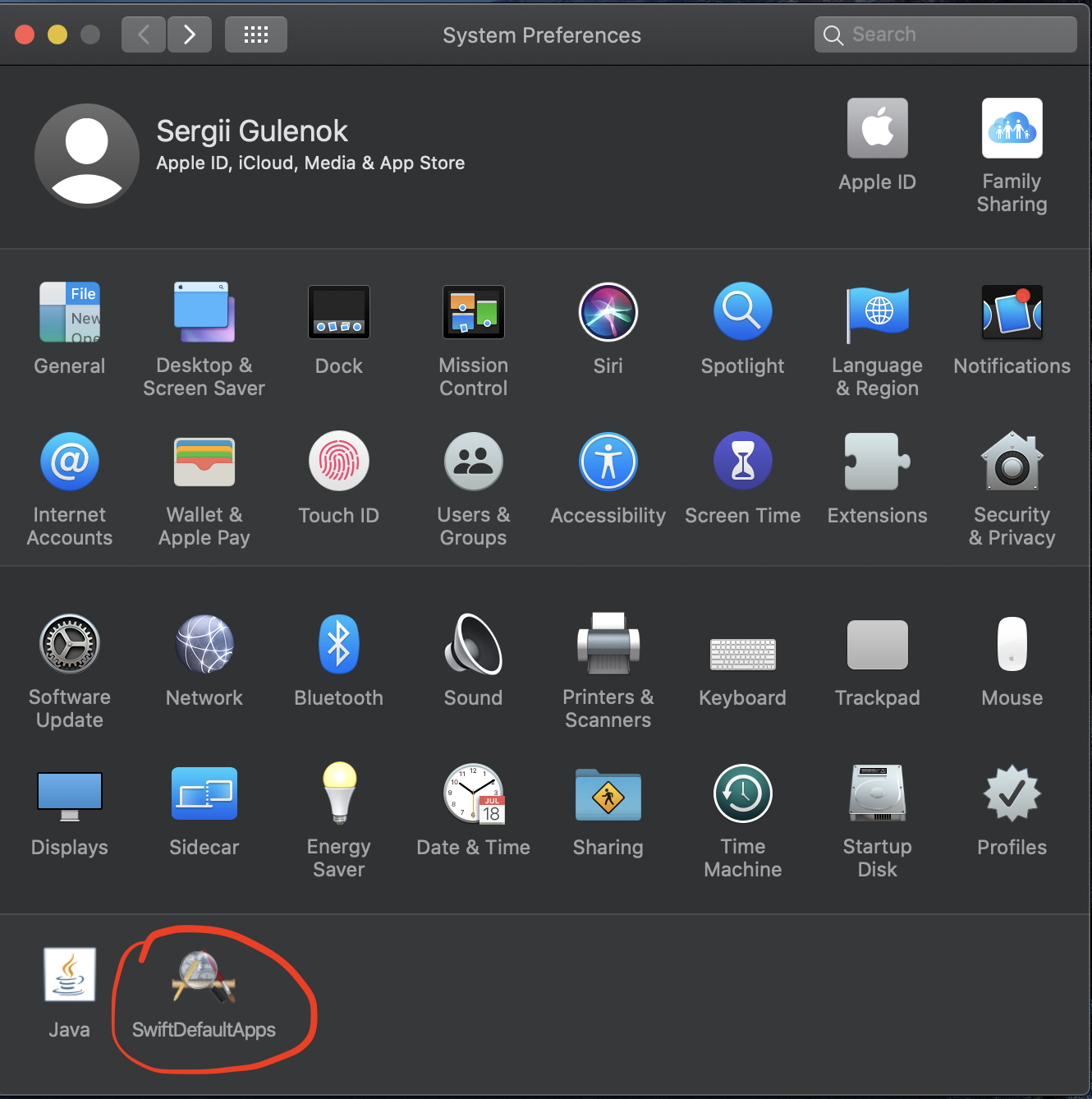Click the Sergii Gulenok profile picture

(86, 154)
